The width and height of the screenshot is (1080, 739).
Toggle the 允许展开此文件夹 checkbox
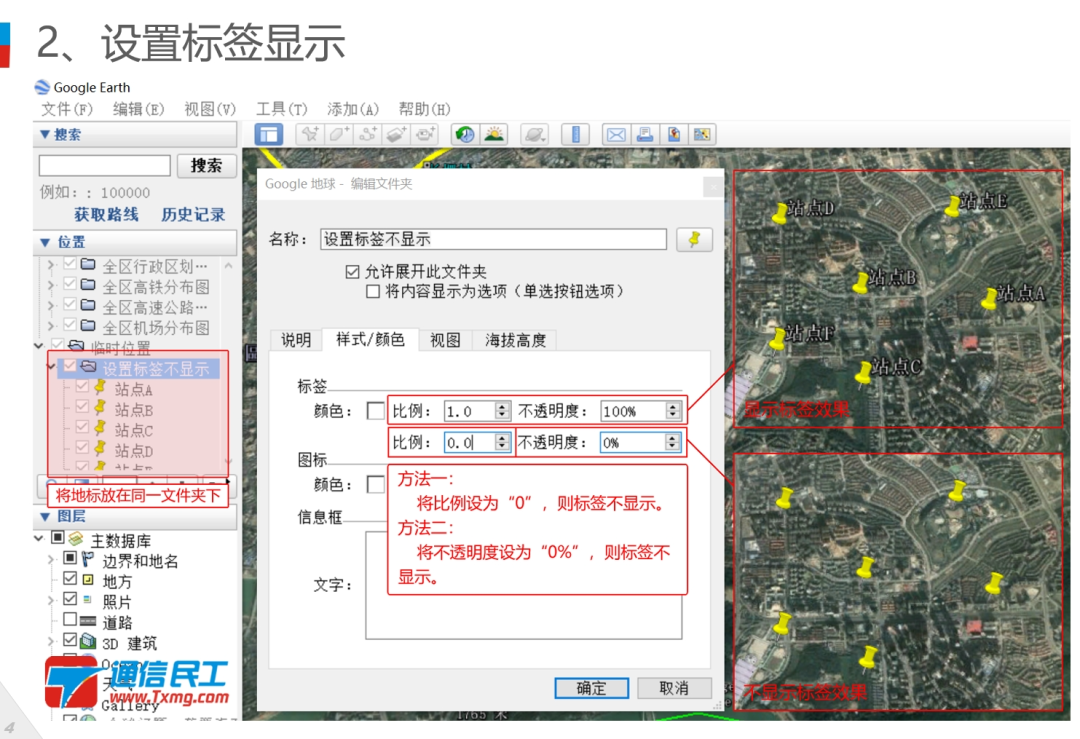353,272
